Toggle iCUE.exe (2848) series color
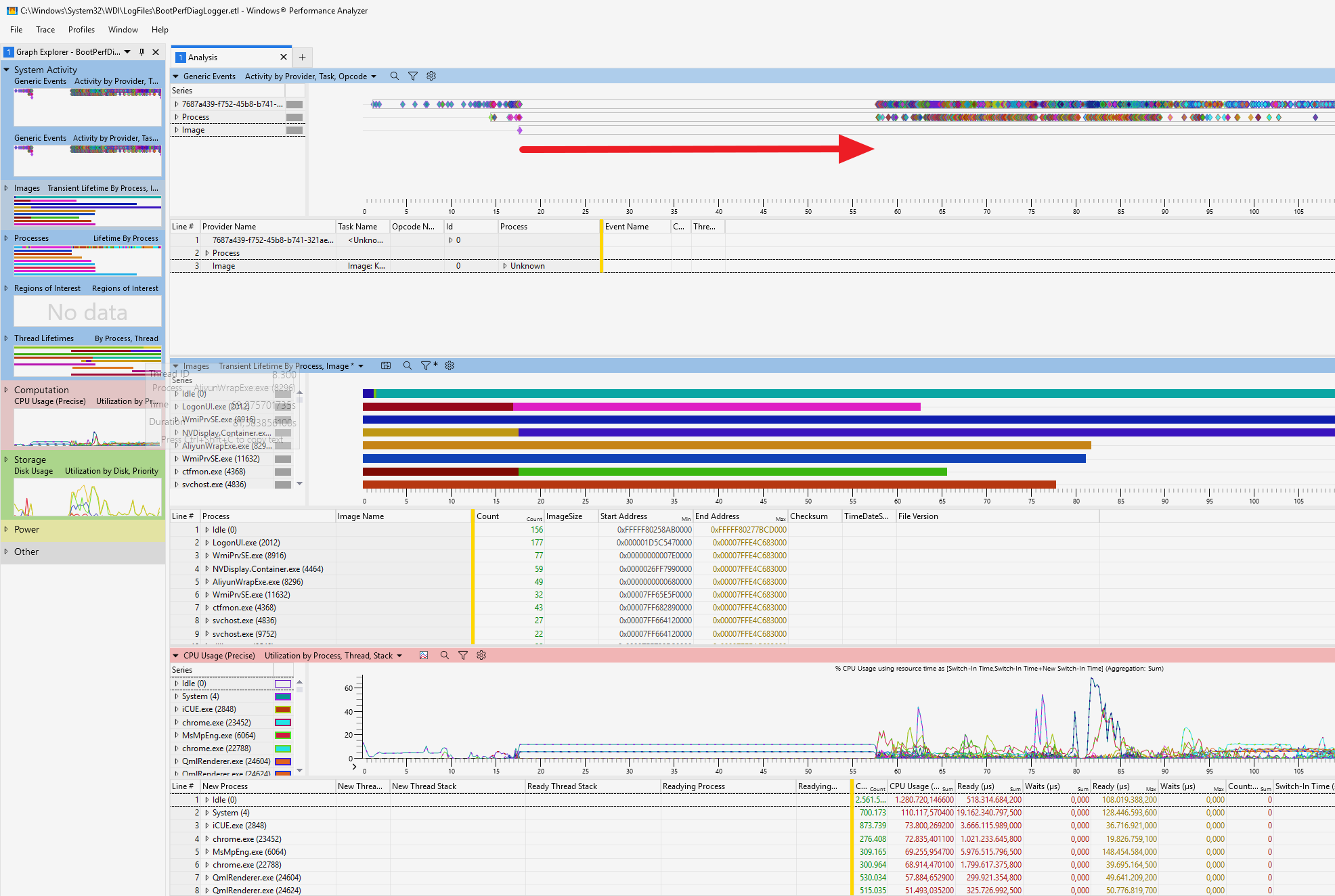 283,709
